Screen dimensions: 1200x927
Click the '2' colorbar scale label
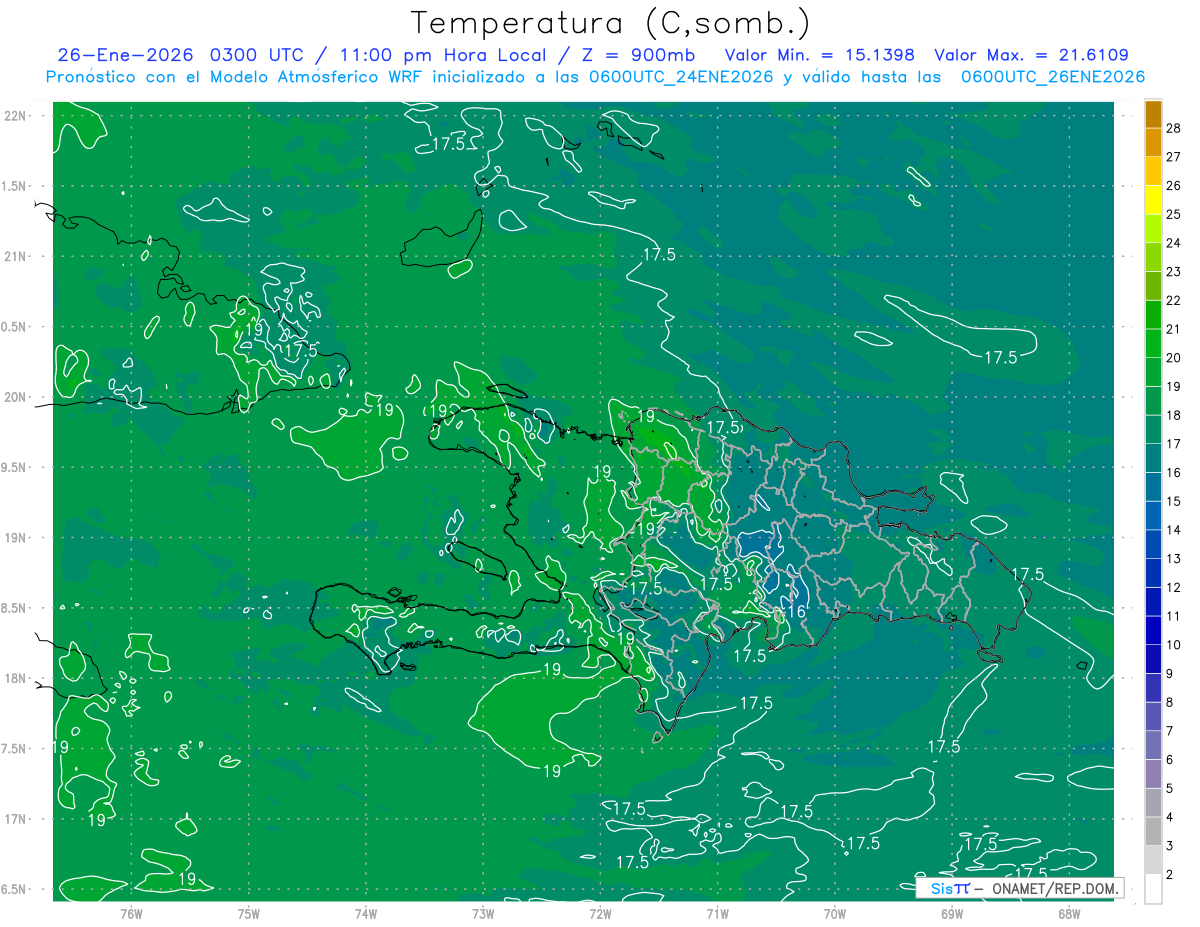pyautogui.click(x=1171, y=875)
